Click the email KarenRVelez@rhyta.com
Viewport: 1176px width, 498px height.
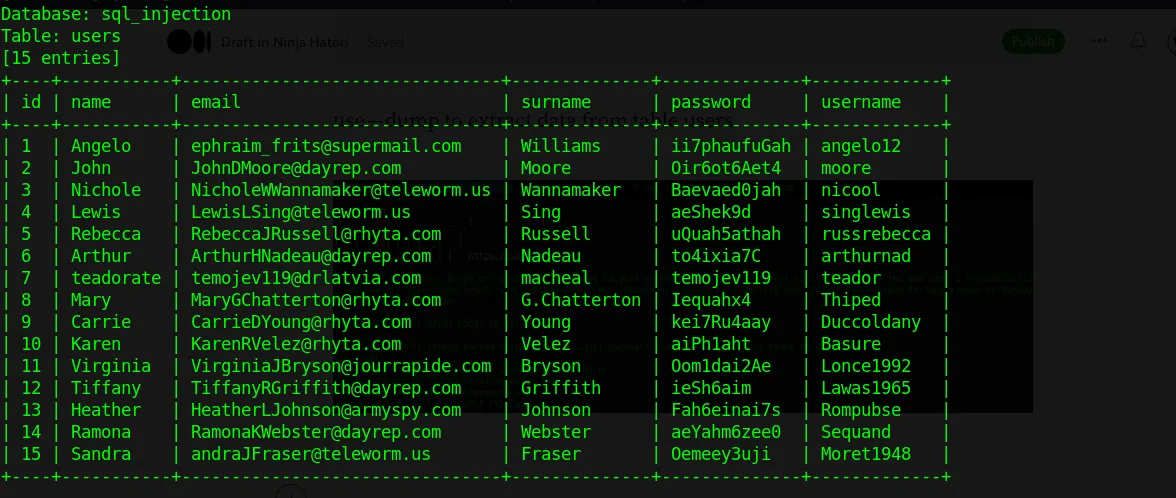click(x=296, y=344)
